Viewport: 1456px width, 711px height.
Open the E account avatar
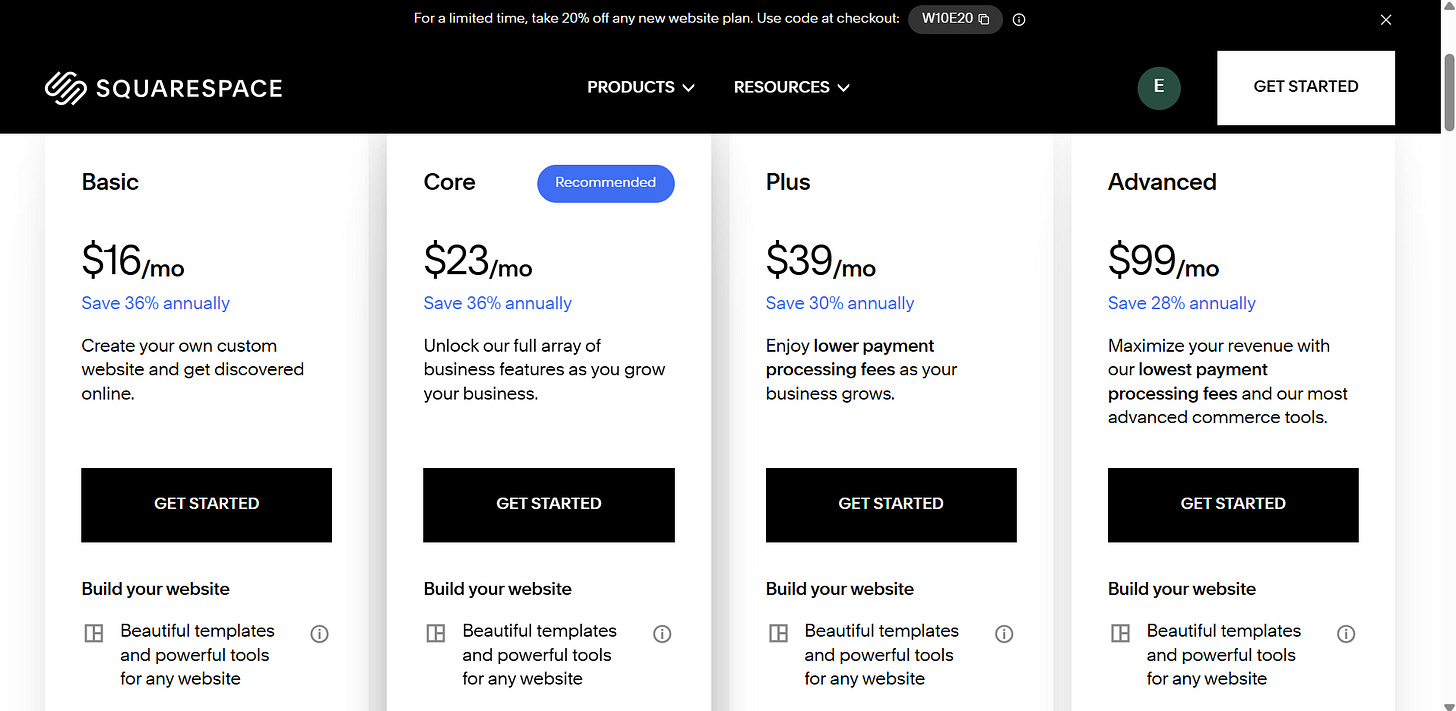(x=1159, y=87)
